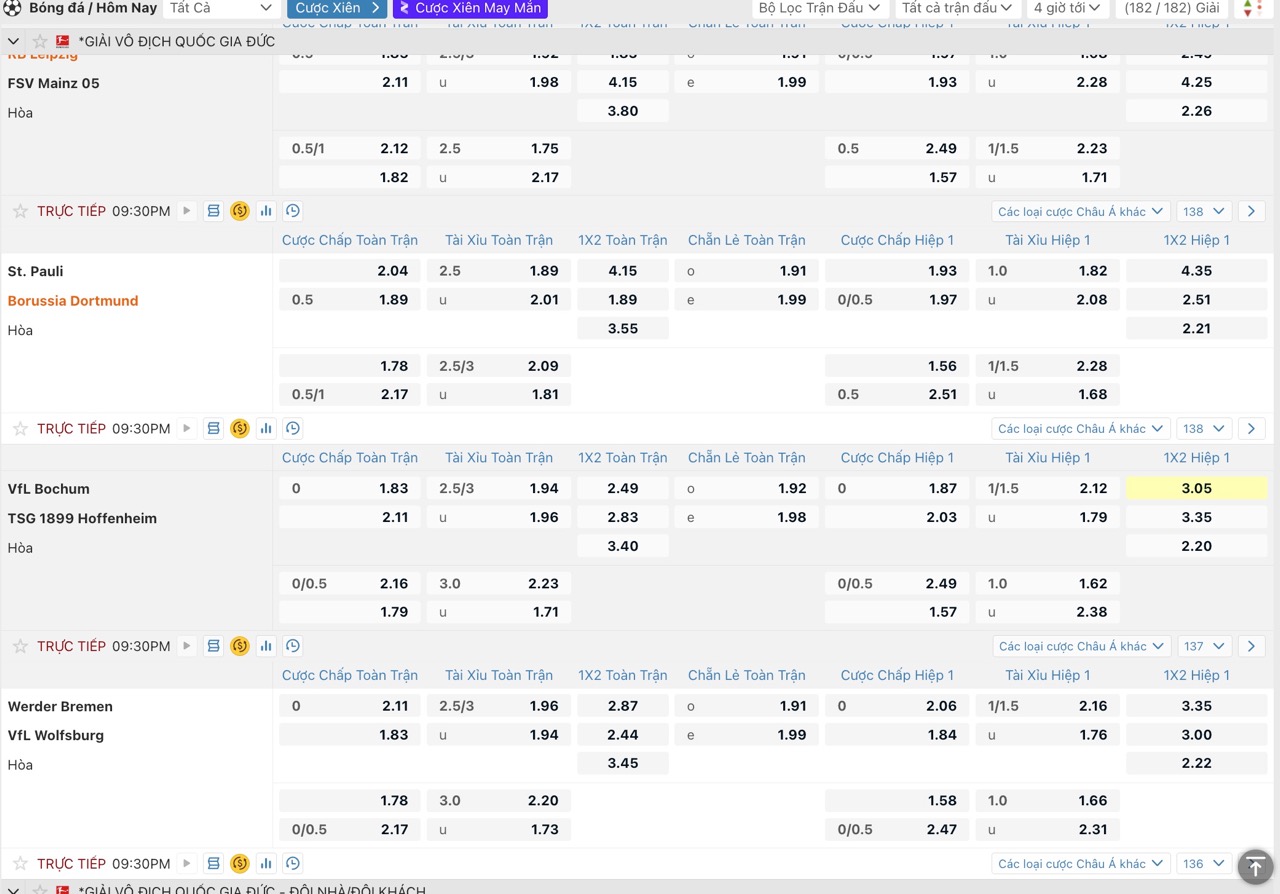1280x894 pixels.
Task: Favorite the GIẢI VÔ ĐỊCH QUỐC GIA ĐỨC league star
Action: tap(40, 42)
